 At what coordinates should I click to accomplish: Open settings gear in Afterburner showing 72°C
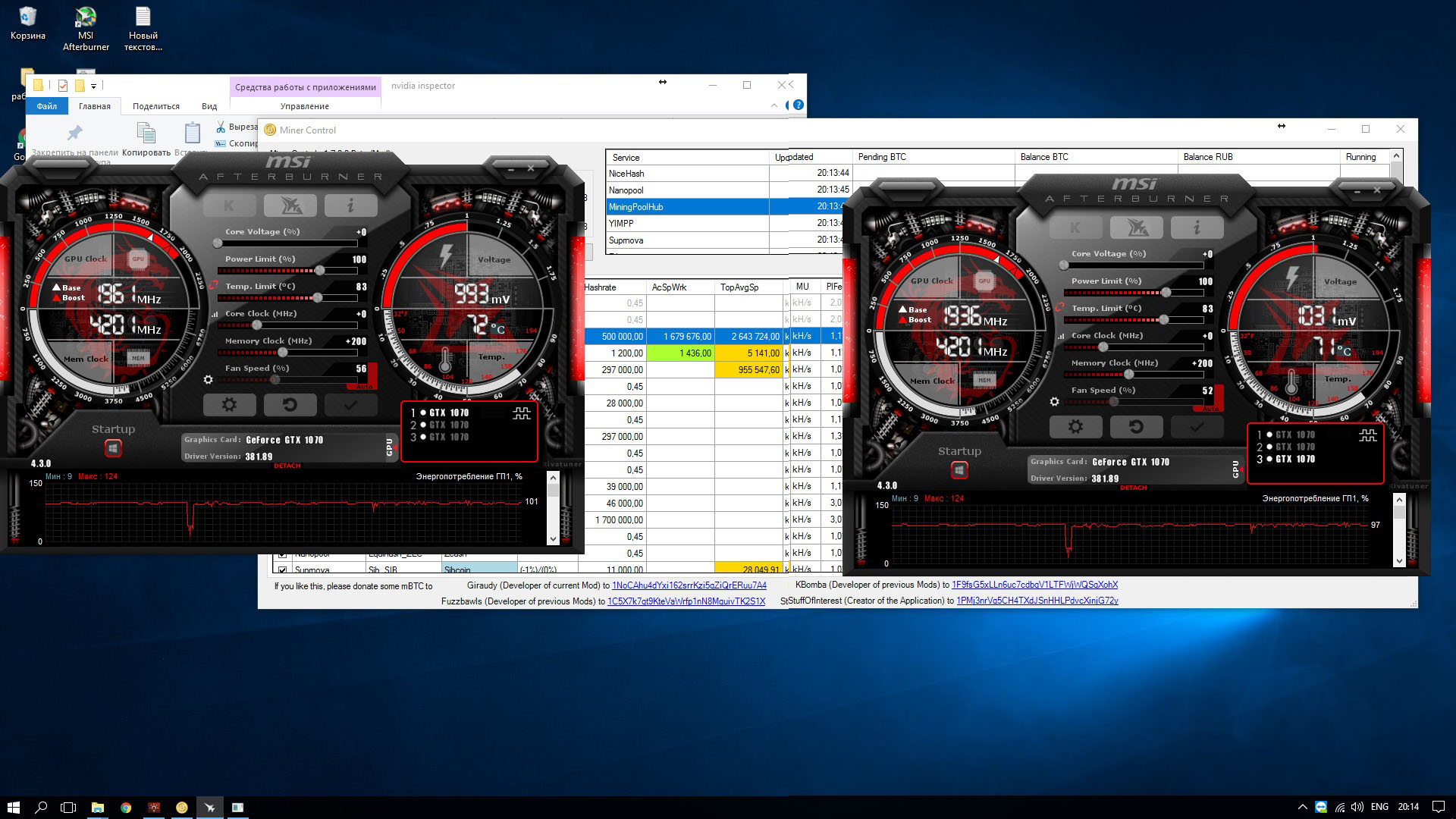(x=229, y=405)
